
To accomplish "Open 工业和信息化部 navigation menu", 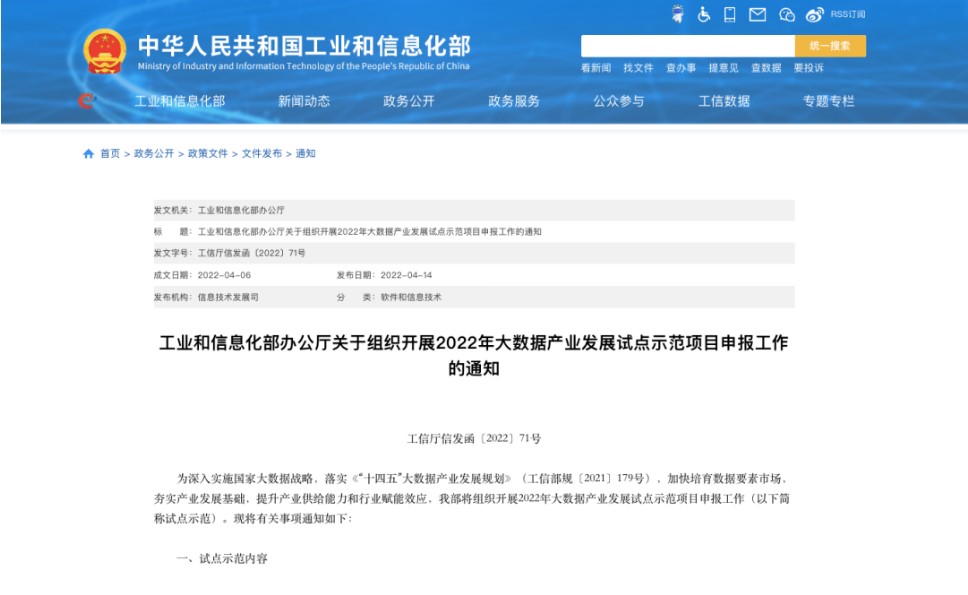I will click(180, 101).
